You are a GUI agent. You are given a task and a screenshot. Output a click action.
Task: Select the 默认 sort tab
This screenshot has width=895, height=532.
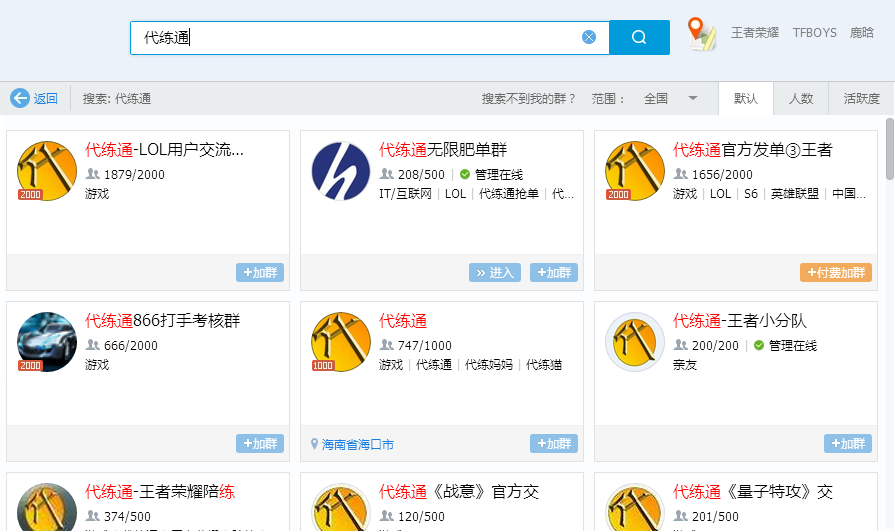746,98
